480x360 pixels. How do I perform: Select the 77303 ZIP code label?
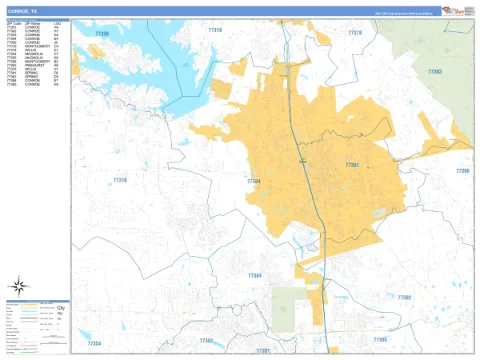435,72
